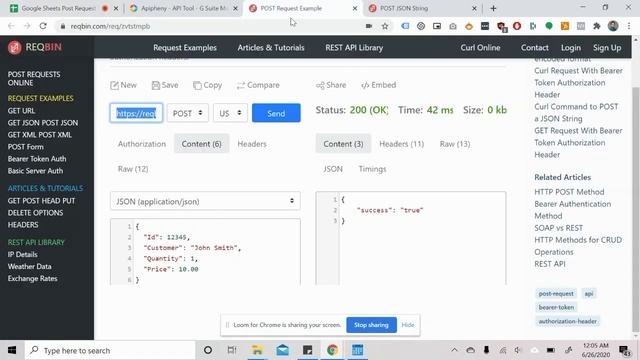Open the request Headers tab
This screenshot has height=360, width=640.
[252, 144]
